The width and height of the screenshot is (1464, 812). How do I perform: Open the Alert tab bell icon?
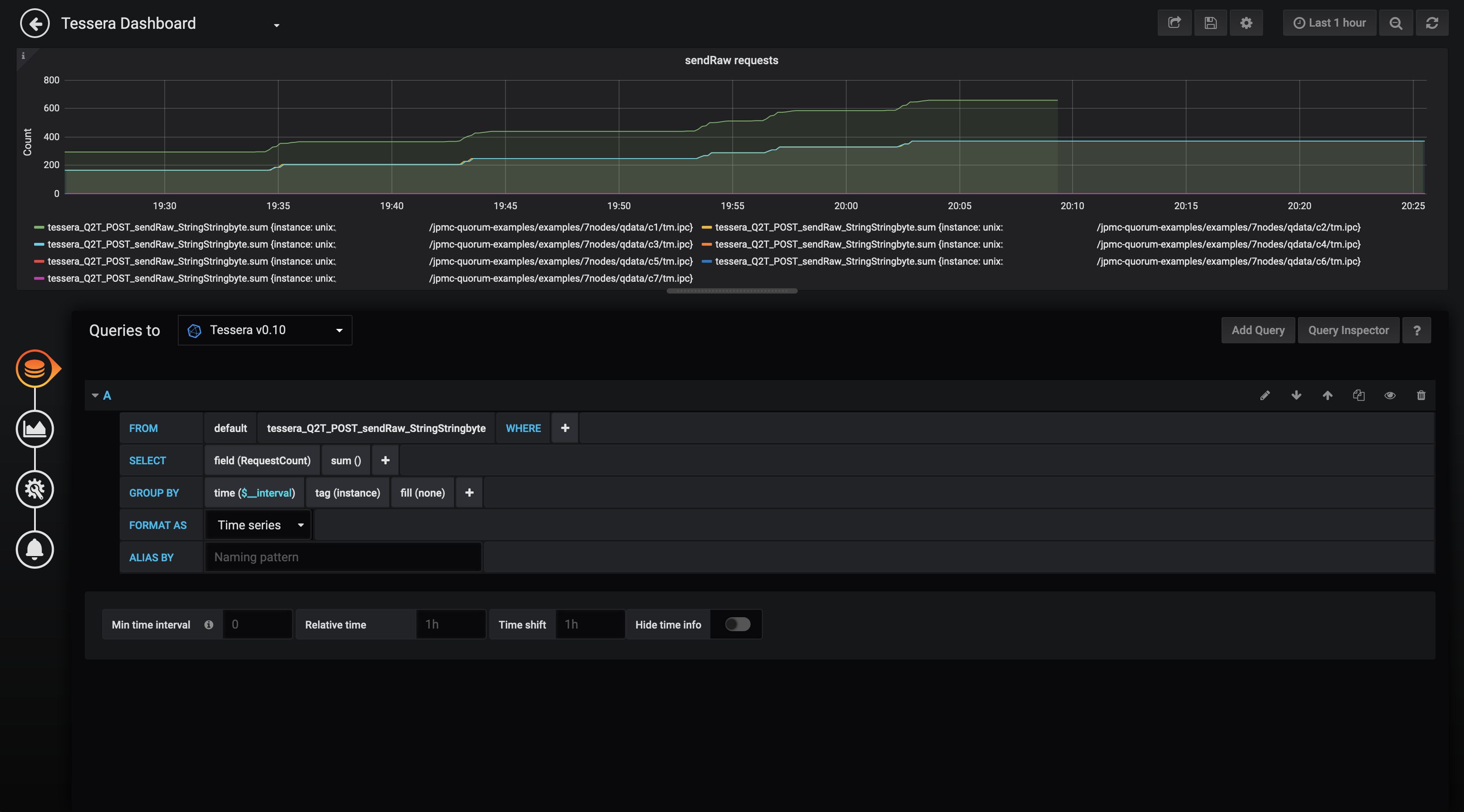[35, 549]
